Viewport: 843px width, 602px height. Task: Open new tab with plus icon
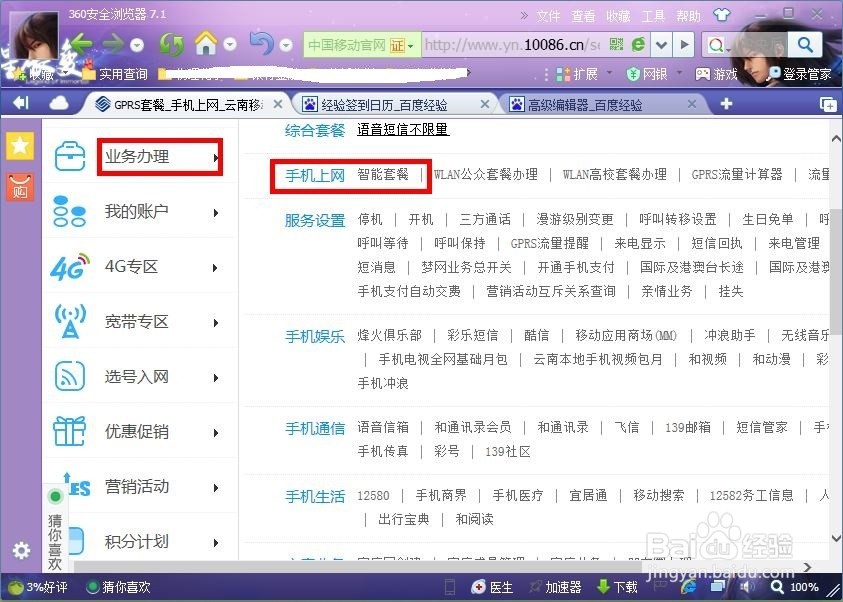[726, 103]
